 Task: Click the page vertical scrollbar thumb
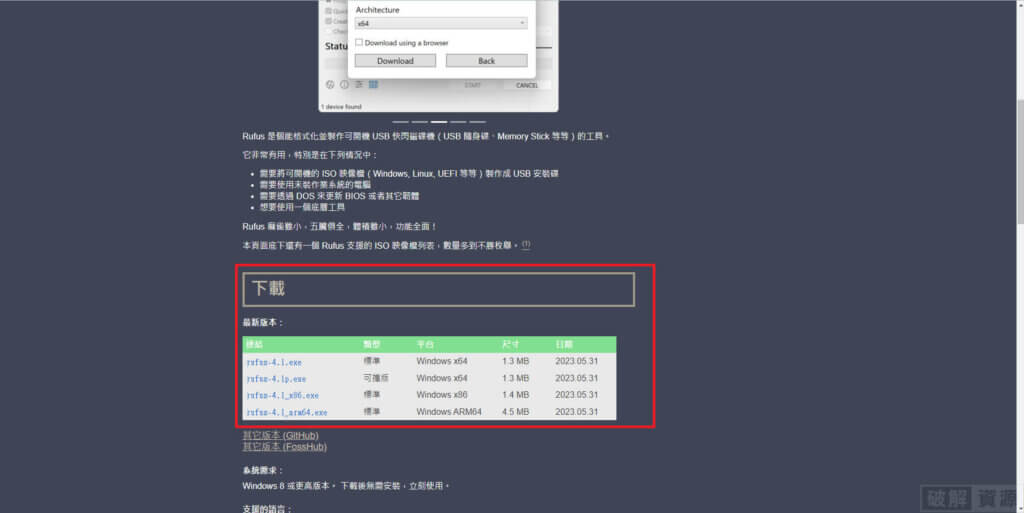pos(1020,161)
